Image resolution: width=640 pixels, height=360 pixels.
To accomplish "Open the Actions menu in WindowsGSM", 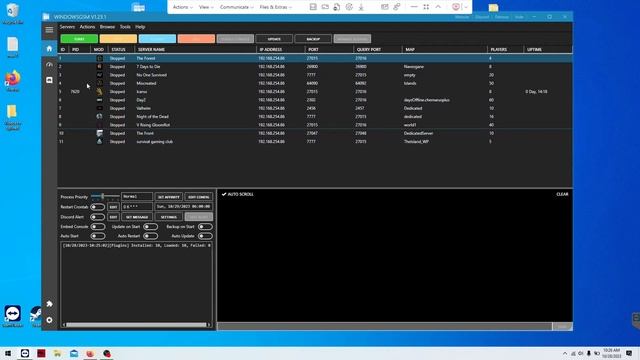I will pyautogui.click(x=87, y=27).
